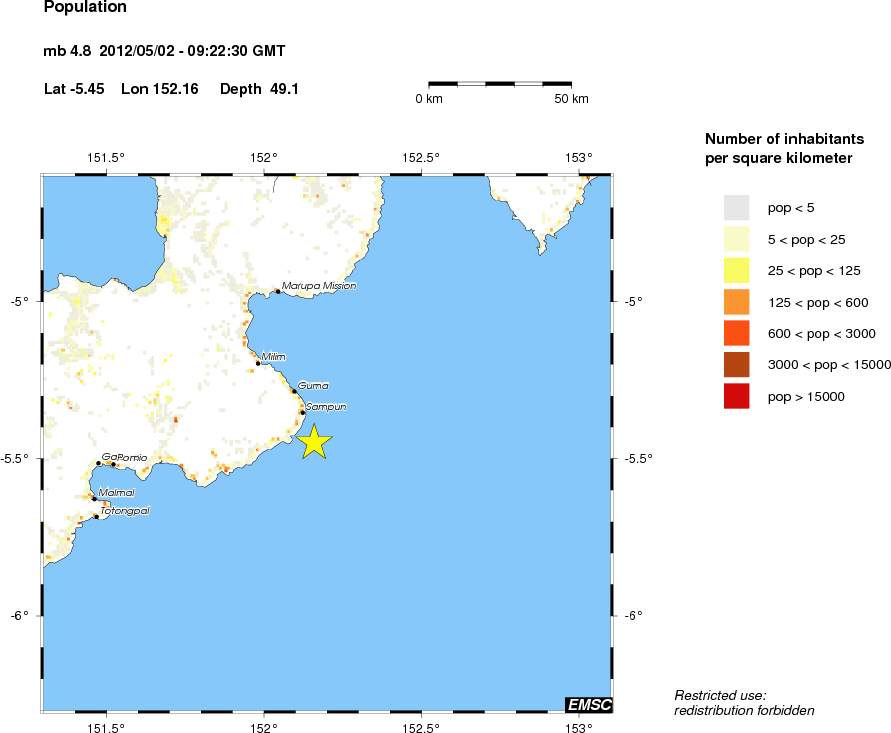Click the EMSC logo on the map

(588, 705)
